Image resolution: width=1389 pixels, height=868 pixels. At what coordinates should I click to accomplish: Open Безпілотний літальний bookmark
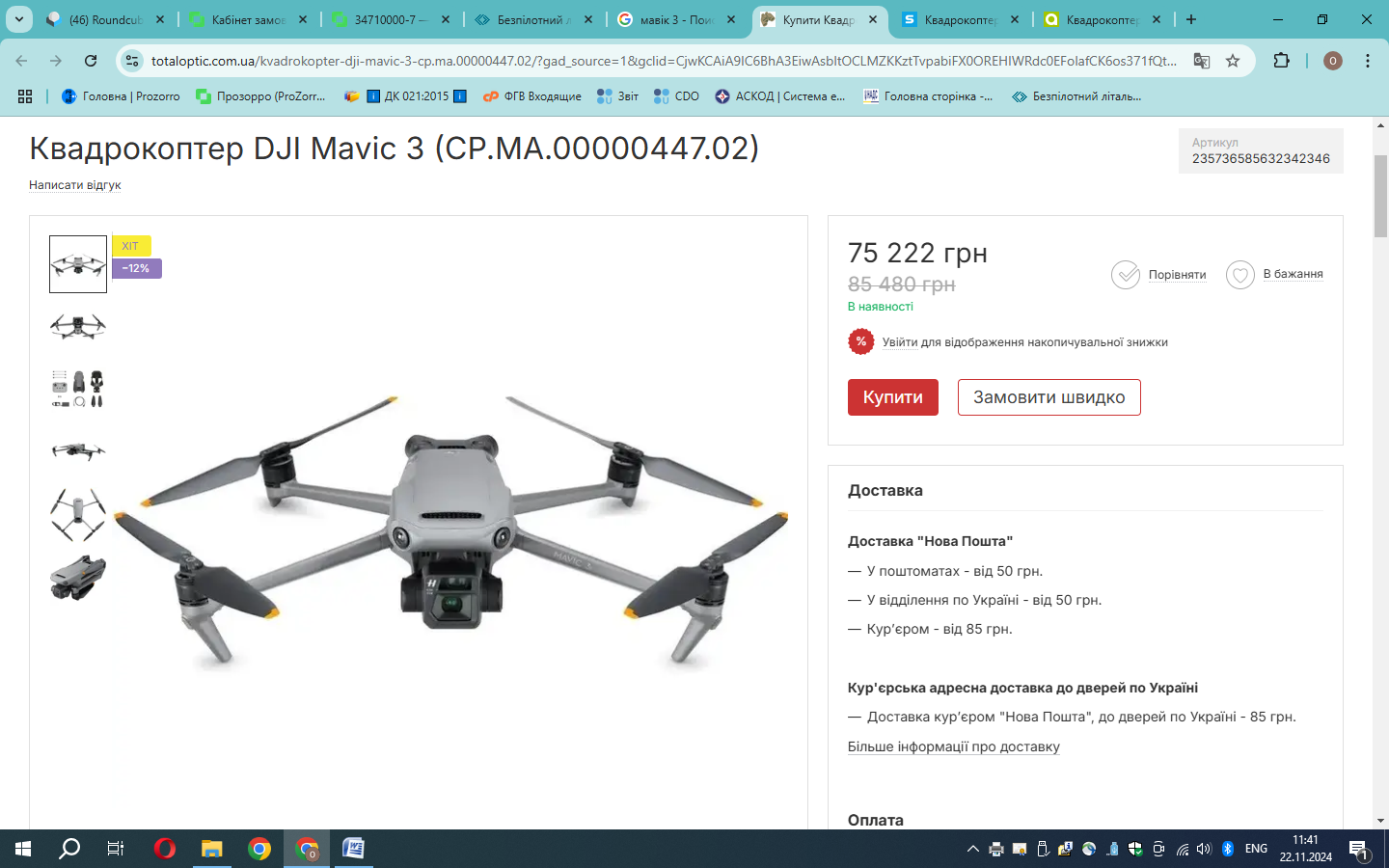click(x=1076, y=96)
